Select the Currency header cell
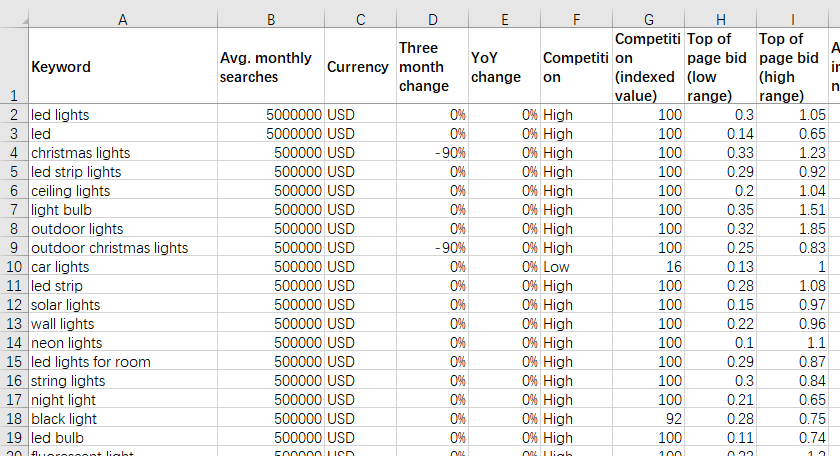Screen dimensions: 840x456 pos(358,67)
